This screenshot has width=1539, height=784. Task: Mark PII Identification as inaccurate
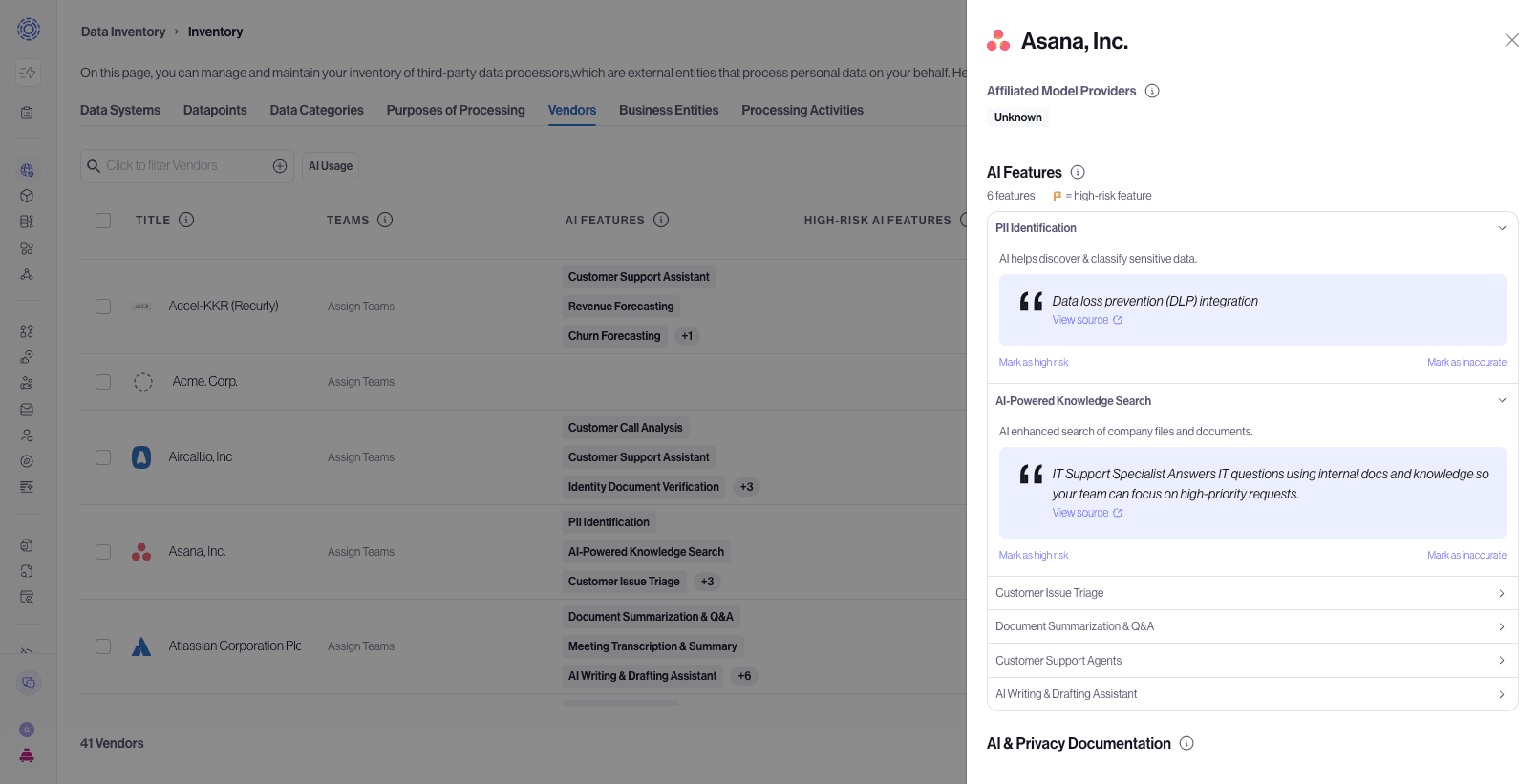[x=1466, y=362]
